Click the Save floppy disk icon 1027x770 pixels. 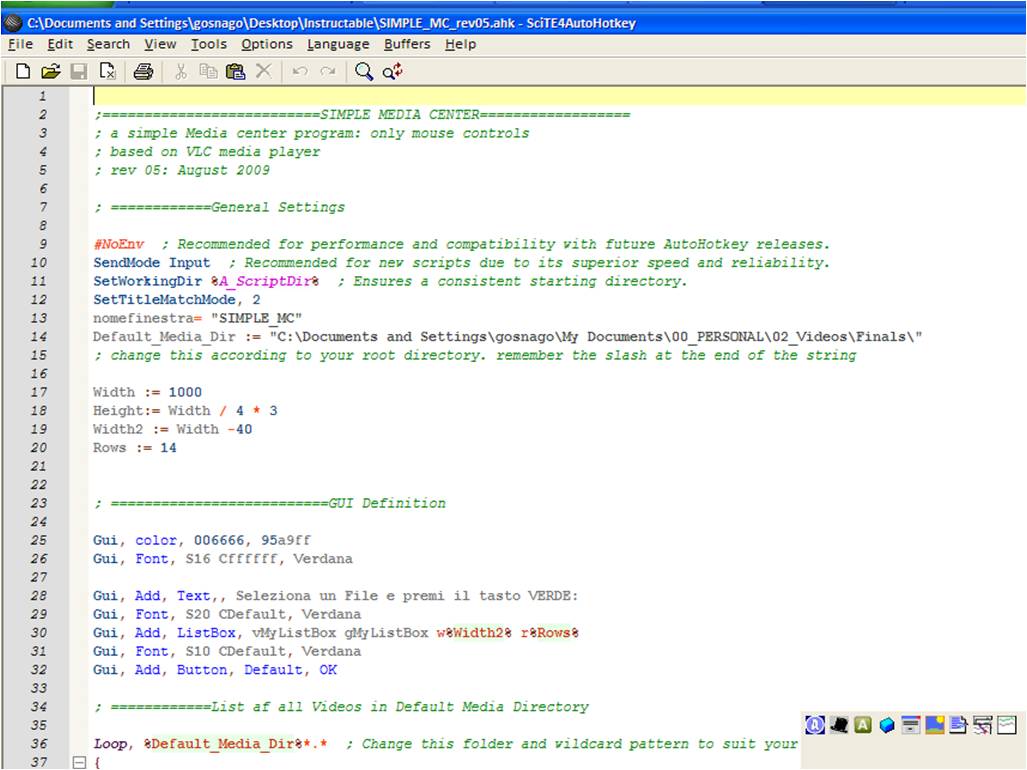pyautogui.click(x=79, y=71)
